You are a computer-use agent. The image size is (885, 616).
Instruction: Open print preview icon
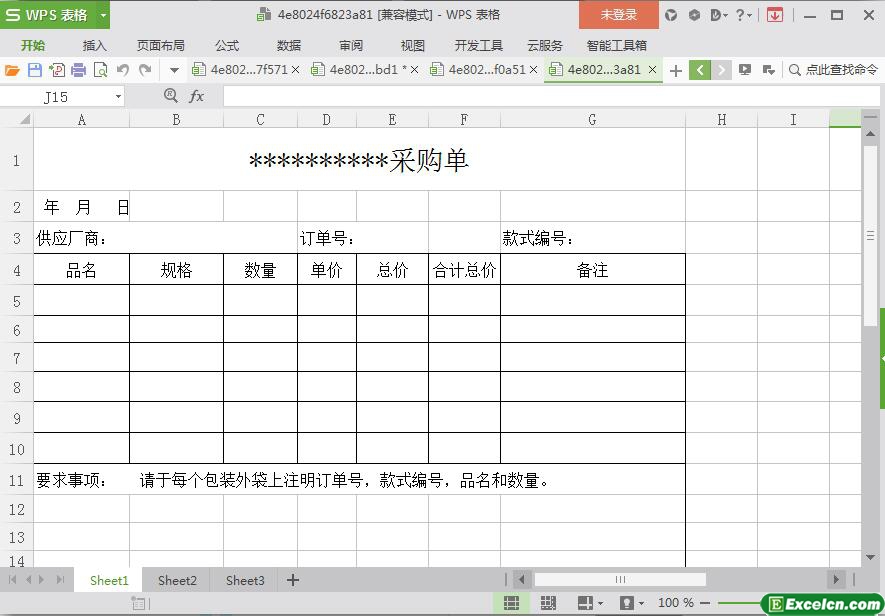[x=100, y=70]
